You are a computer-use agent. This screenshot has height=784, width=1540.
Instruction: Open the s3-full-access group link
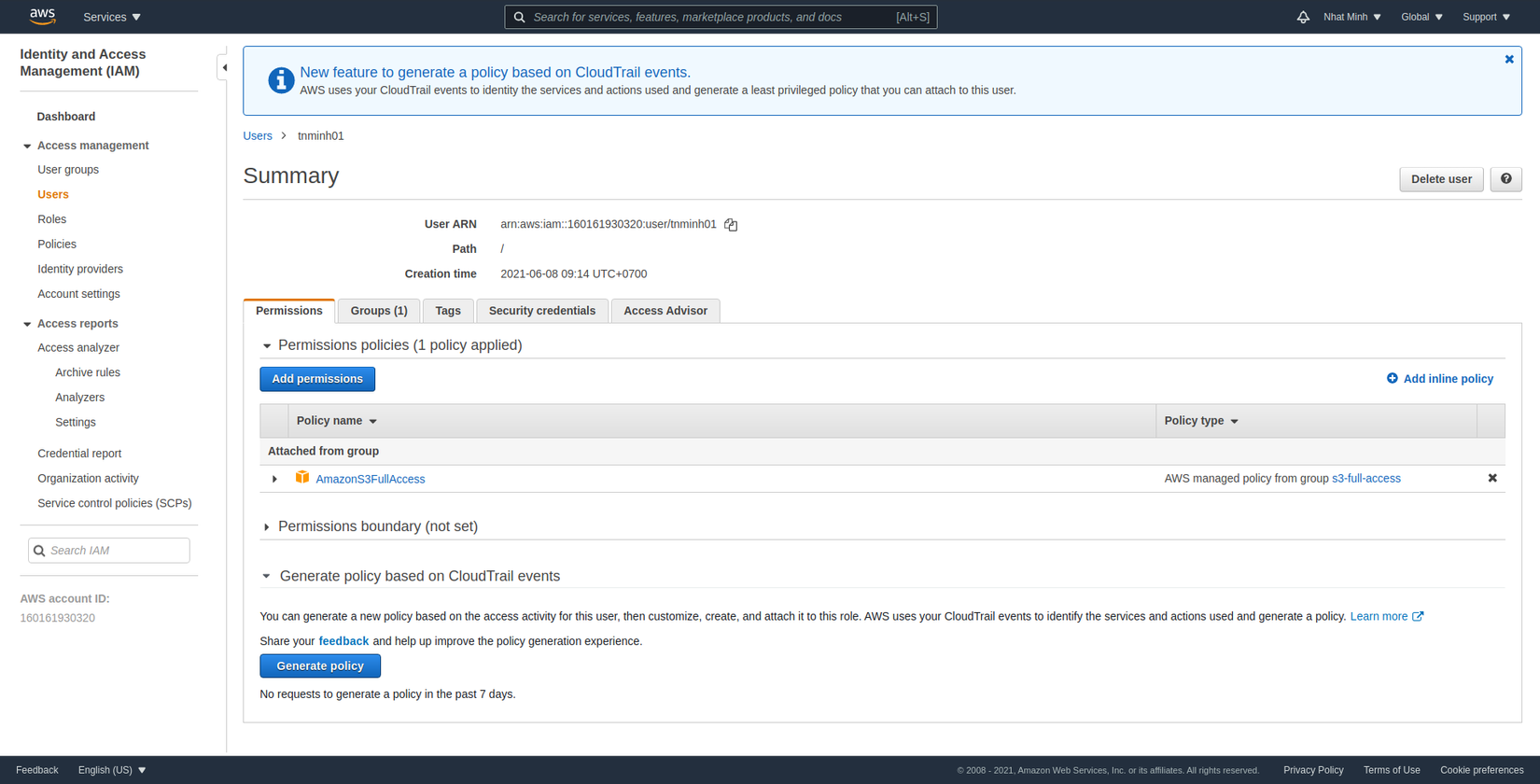(x=1366, y=478)
